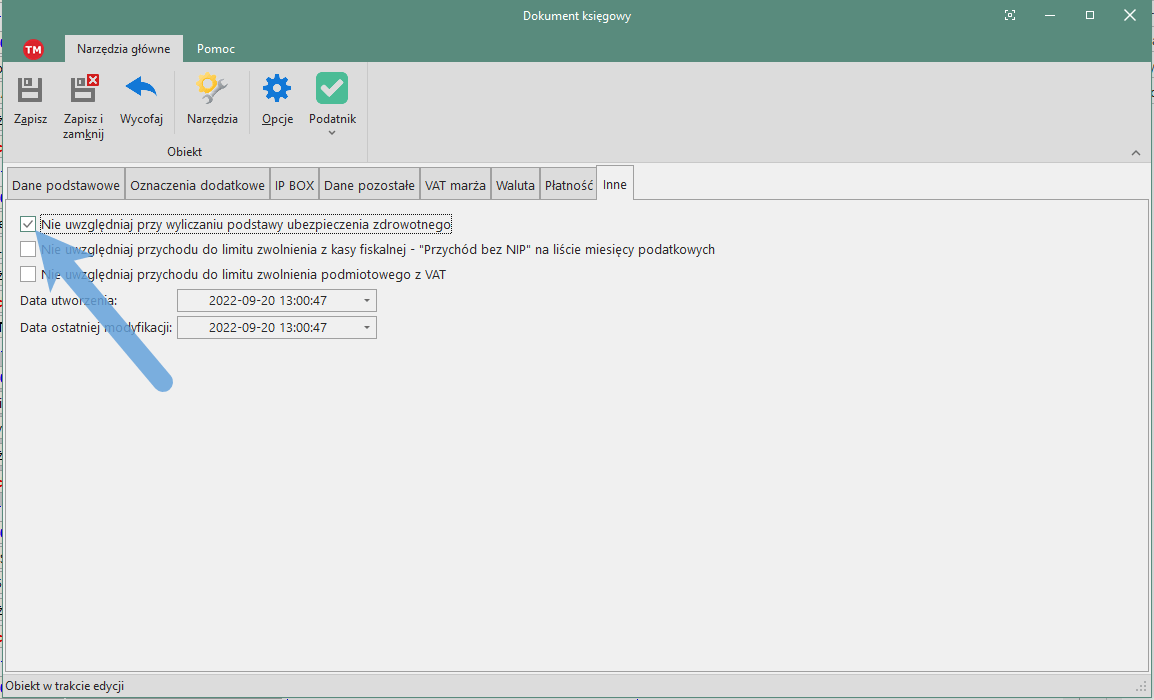
Task: Click the Podatnik green checkmark icon
Action: [x=332, y=90]
